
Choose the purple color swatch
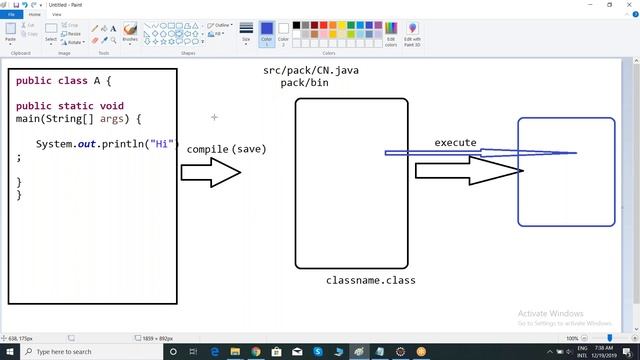(x=378, y=25)
